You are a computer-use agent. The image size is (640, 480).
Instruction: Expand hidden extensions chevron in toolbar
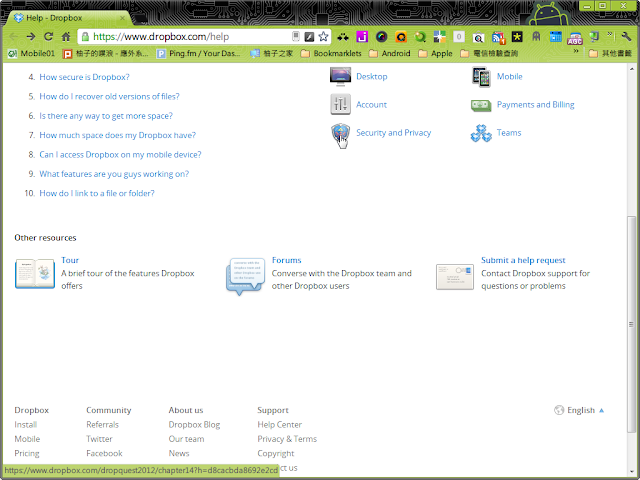point(610,35)
